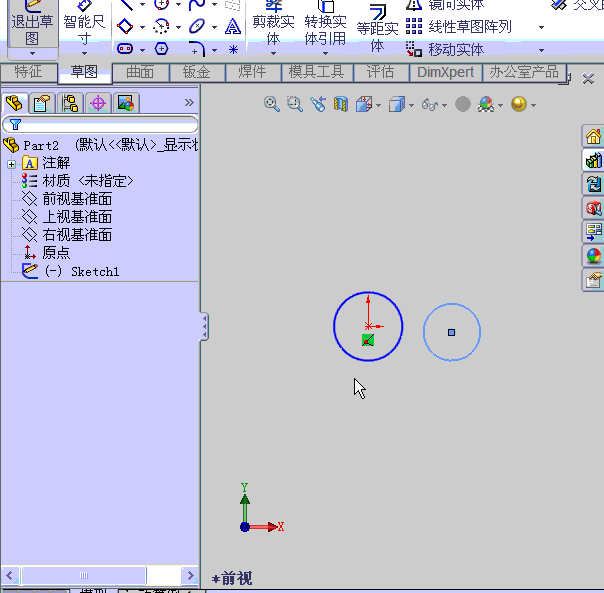
Task: Switch to the 曲面 surfaces tab
Action: tap(140, 72)
